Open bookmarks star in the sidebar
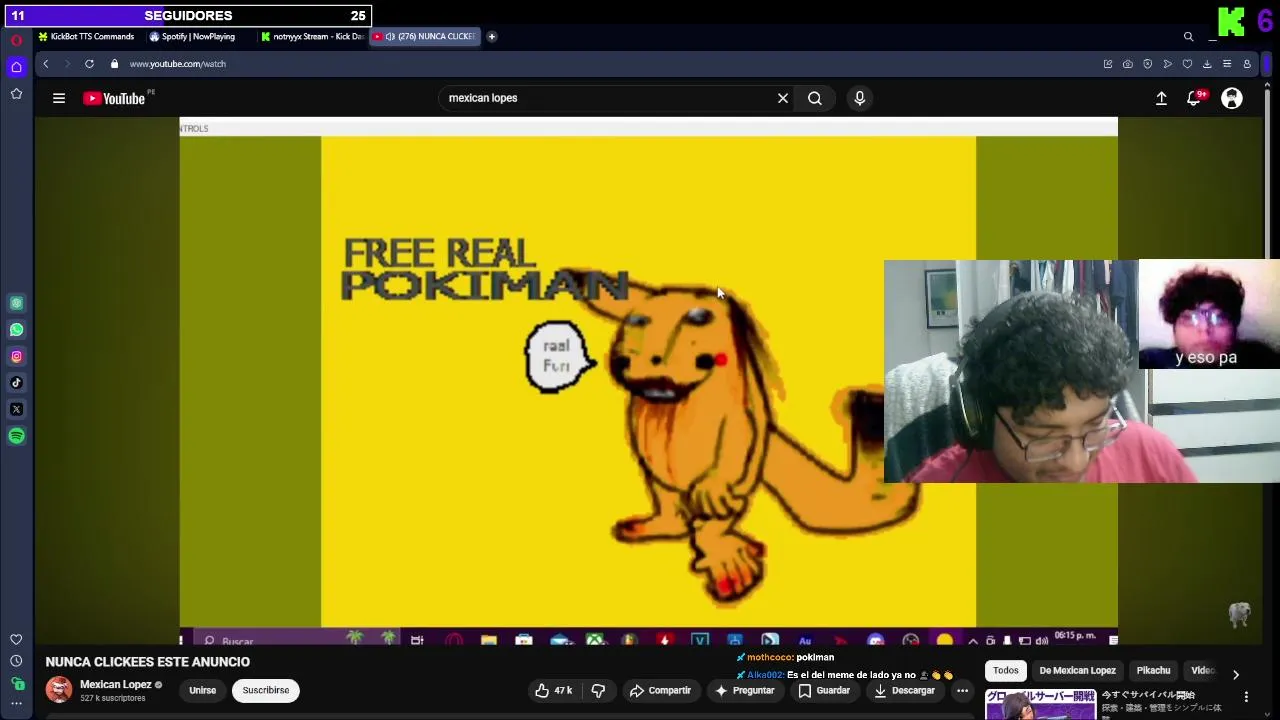The height and width of the screenshot is (720, 1280). [16, 93]
